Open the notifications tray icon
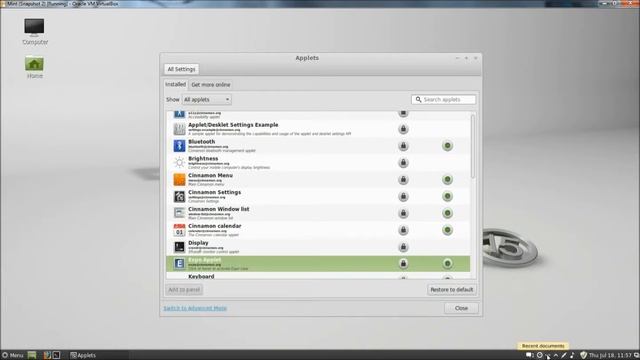Screen dimensions: 640x360 pos(530,355)
